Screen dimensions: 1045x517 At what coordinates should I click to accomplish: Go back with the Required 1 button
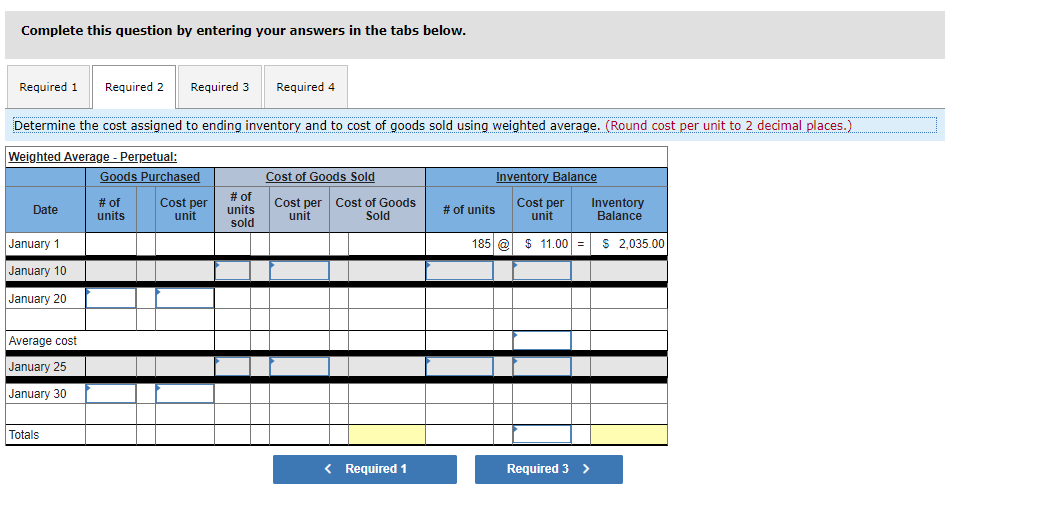click(x=365, y=469)
